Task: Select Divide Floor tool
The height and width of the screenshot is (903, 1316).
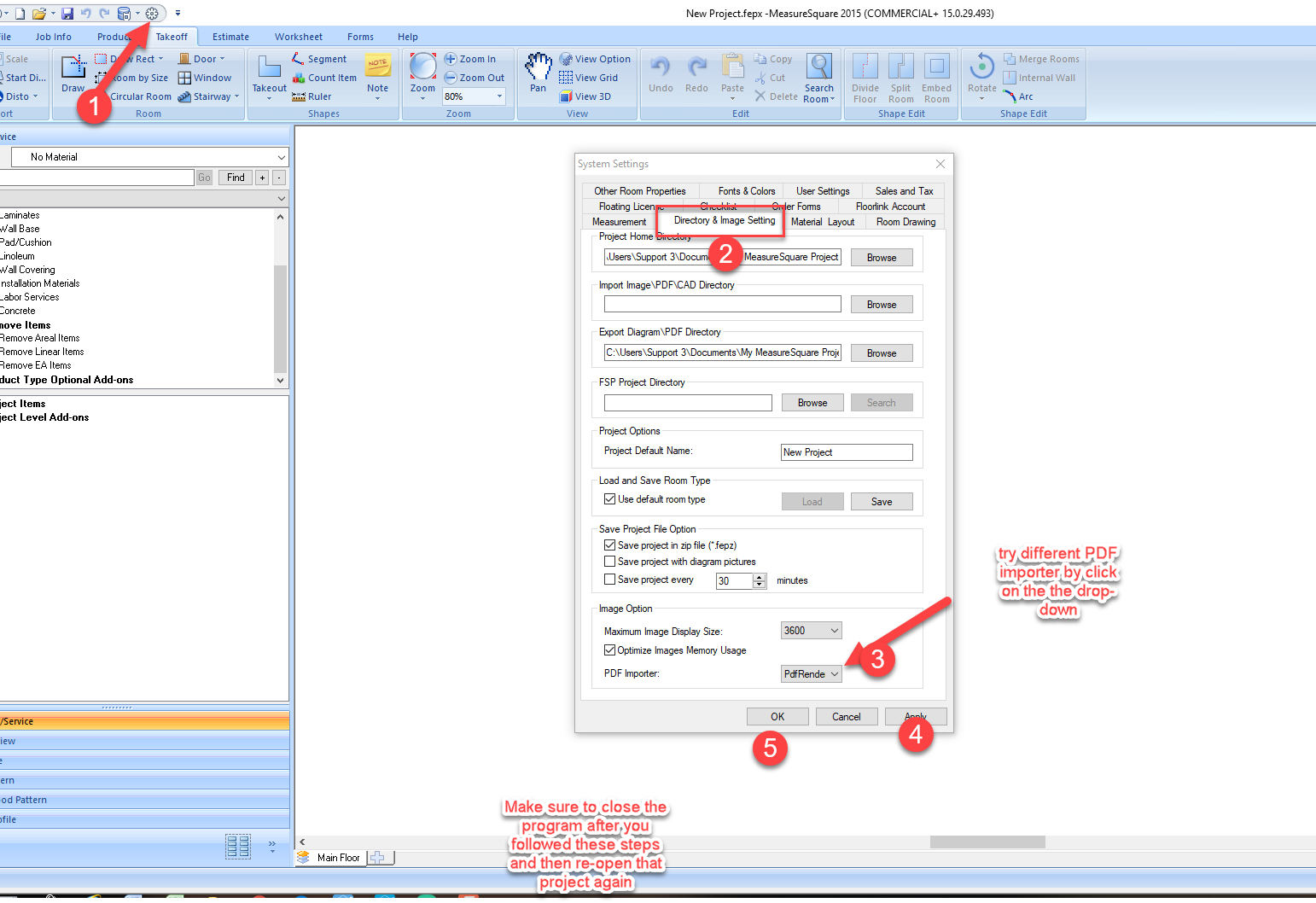Action: (865, 78)
